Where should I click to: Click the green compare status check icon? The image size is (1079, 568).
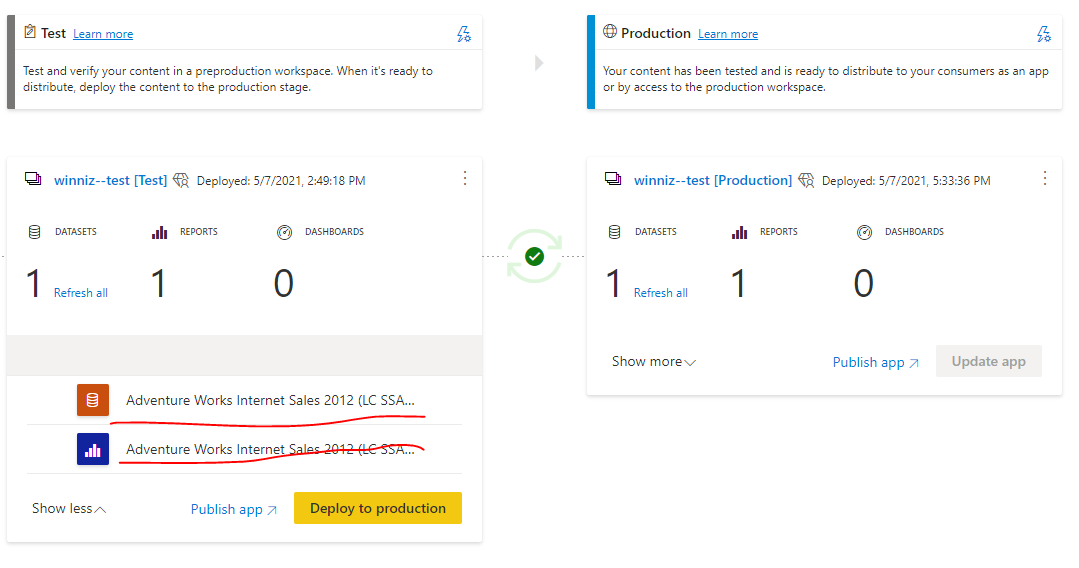pos(534,257)
